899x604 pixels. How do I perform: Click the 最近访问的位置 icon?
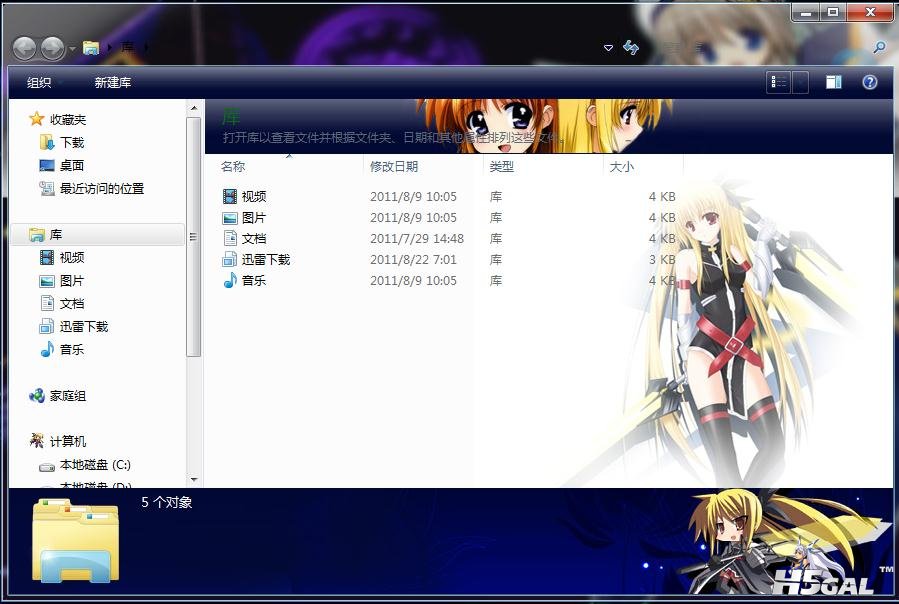[46, 188]
